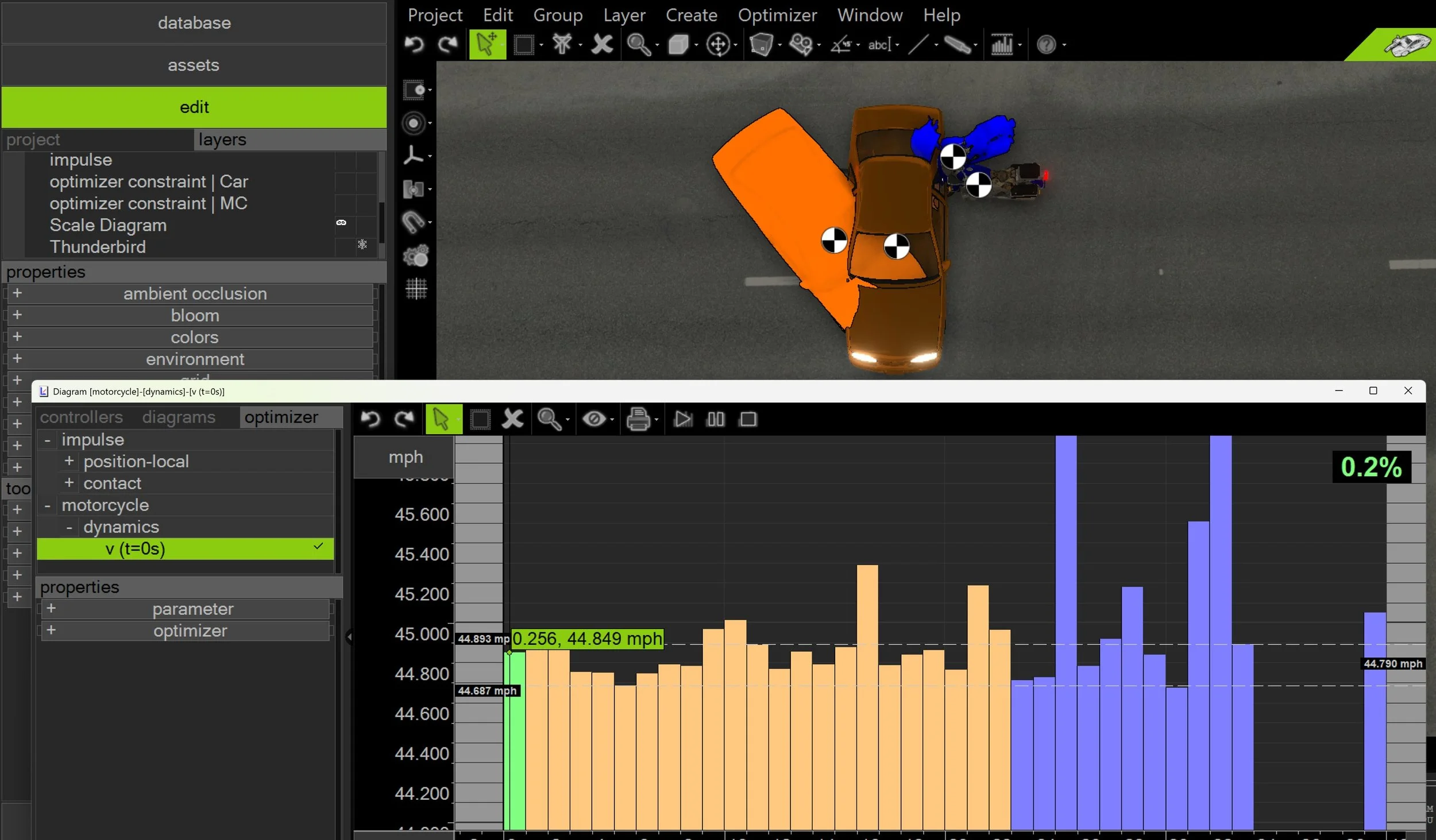The width and height of the screenshot is (1436, 840).
Task: Select the angle measurement tool icon
Action: point(841,44)
